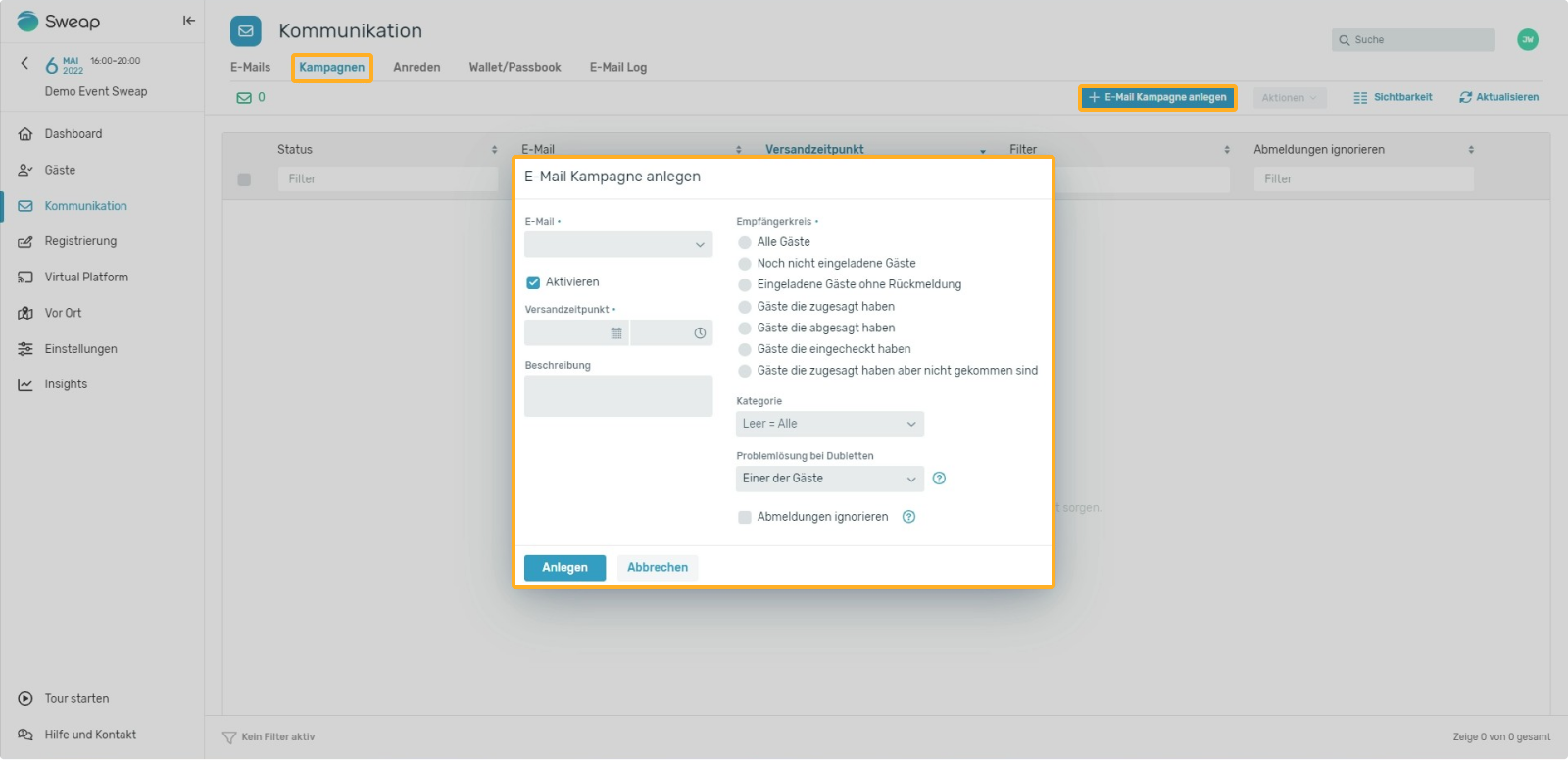The width and height of the screenshot is (1568, 760).
Task: Open the clock time picker icon
Action: (700, 333)
